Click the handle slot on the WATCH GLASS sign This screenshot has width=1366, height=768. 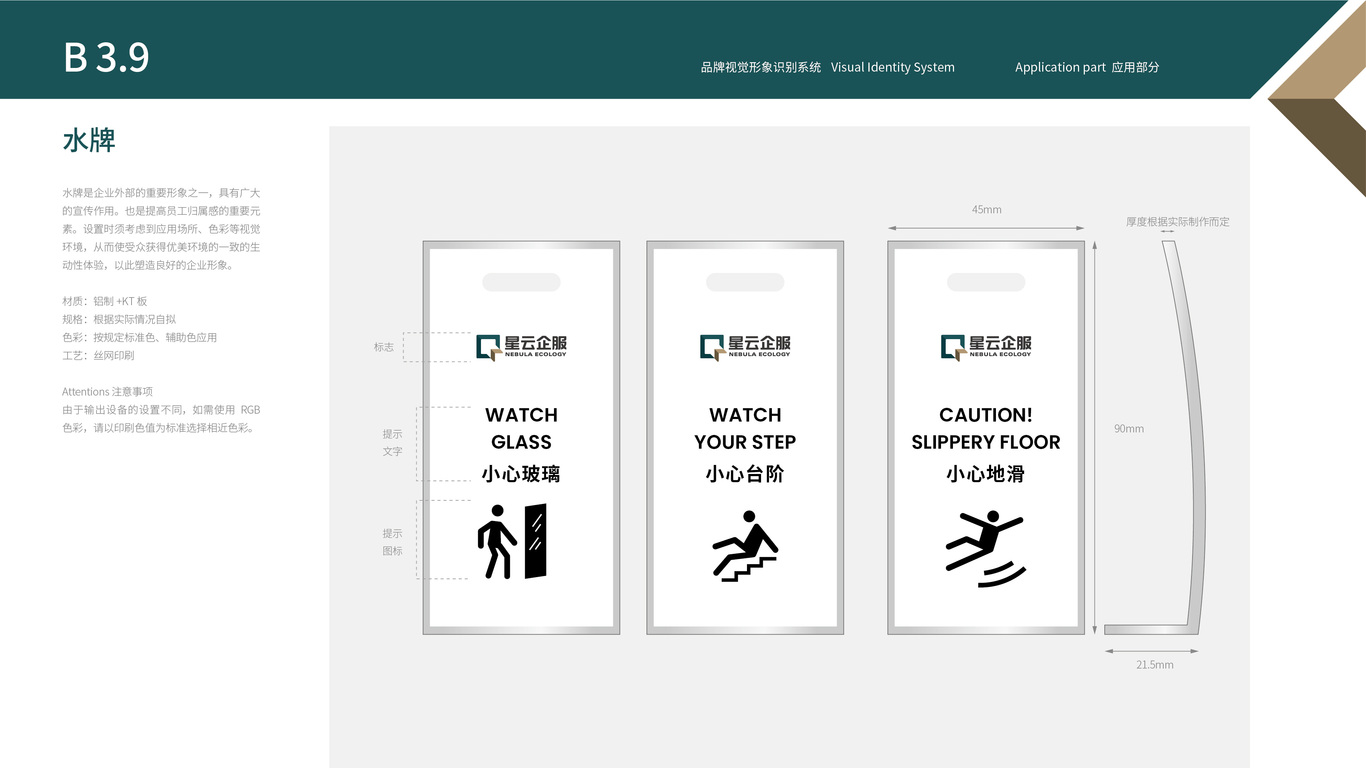click(521, 282)
